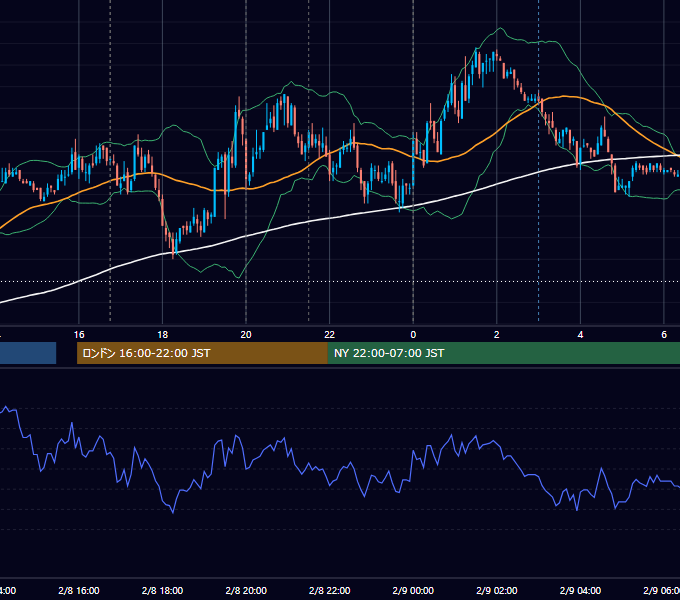680x600 pixels.
Task: Click the ロンドン 16:00-22:00 JST session bar
Action: click(202, 353)
